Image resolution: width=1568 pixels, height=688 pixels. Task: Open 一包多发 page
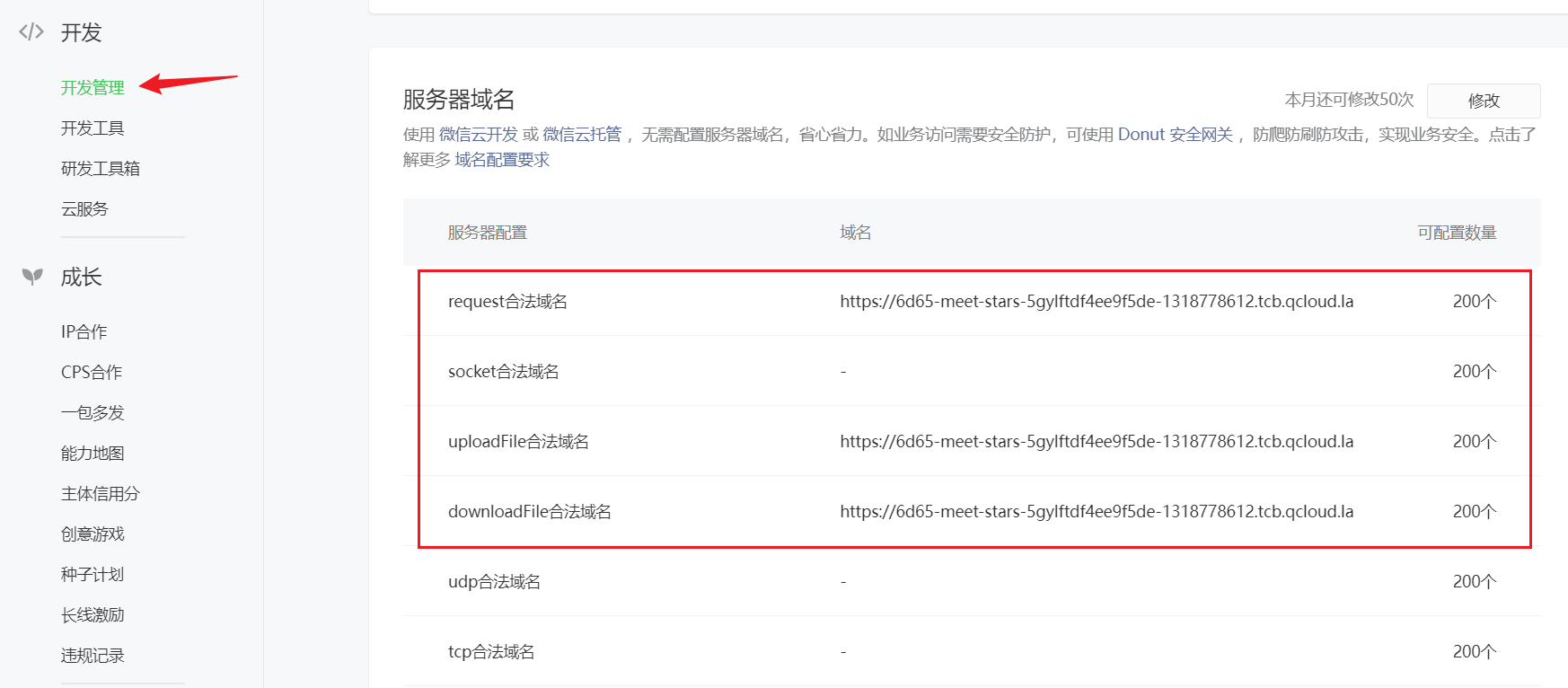[92, 412]
